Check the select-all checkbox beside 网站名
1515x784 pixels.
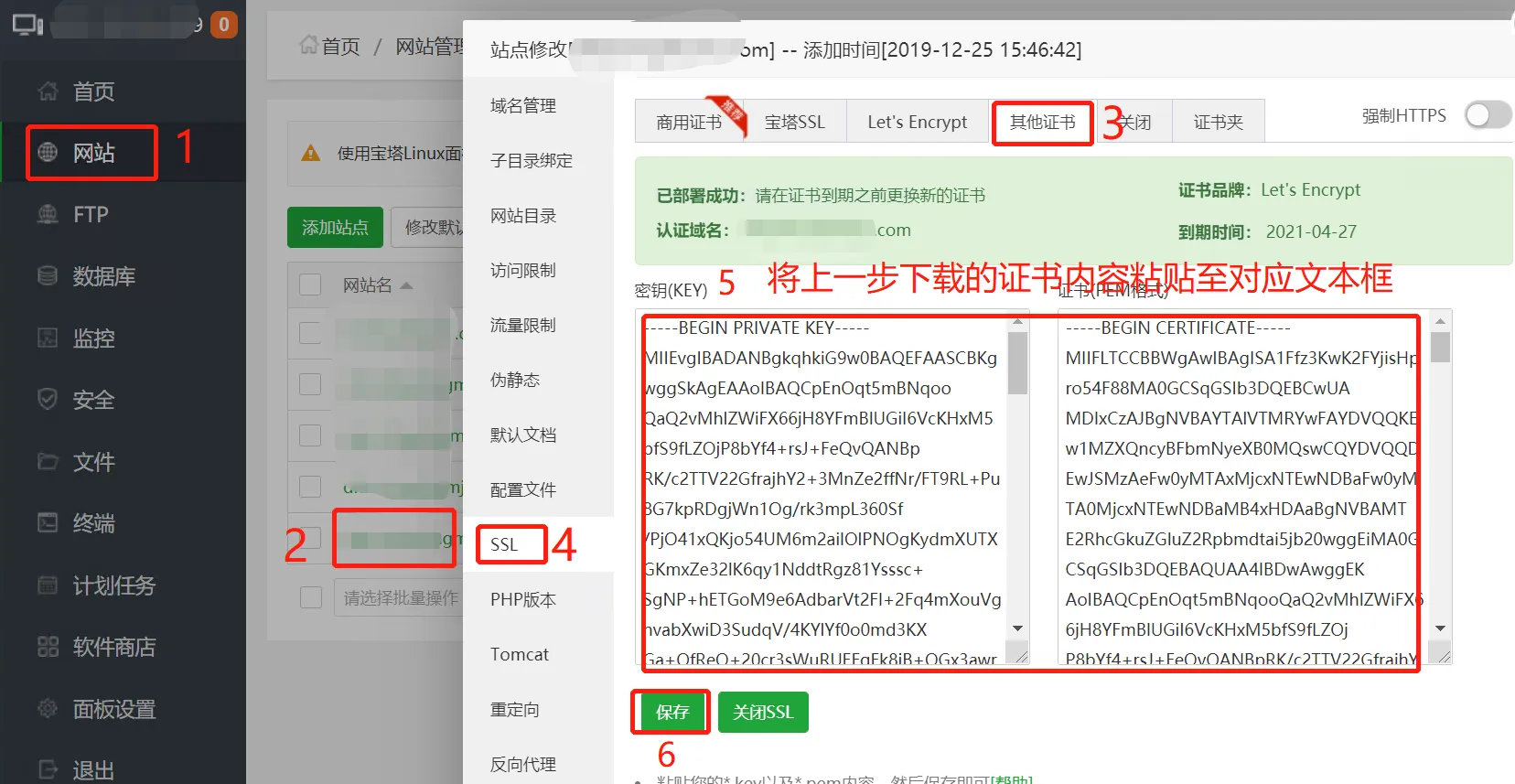310,285
